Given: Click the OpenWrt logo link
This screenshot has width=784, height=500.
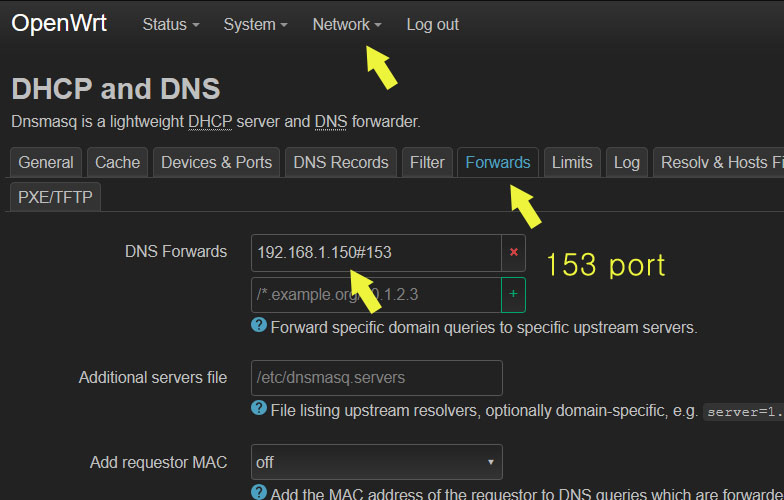Looking at the screenshot, I should (59, 24).
